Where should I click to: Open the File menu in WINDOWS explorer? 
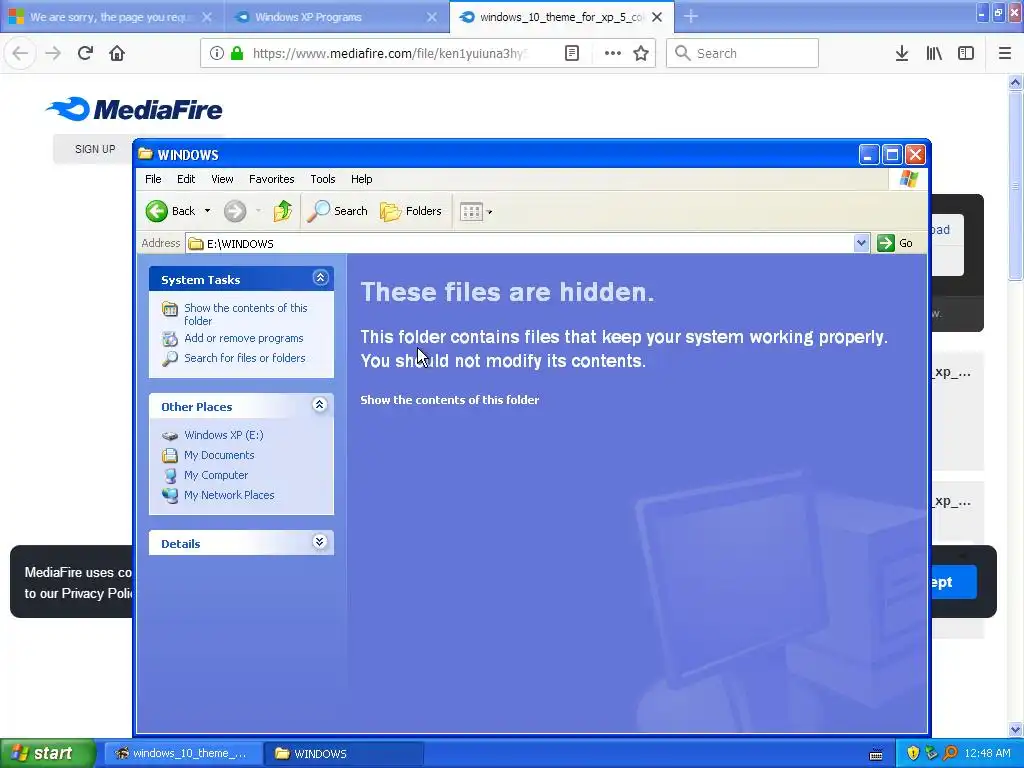[x=153, y=179]
